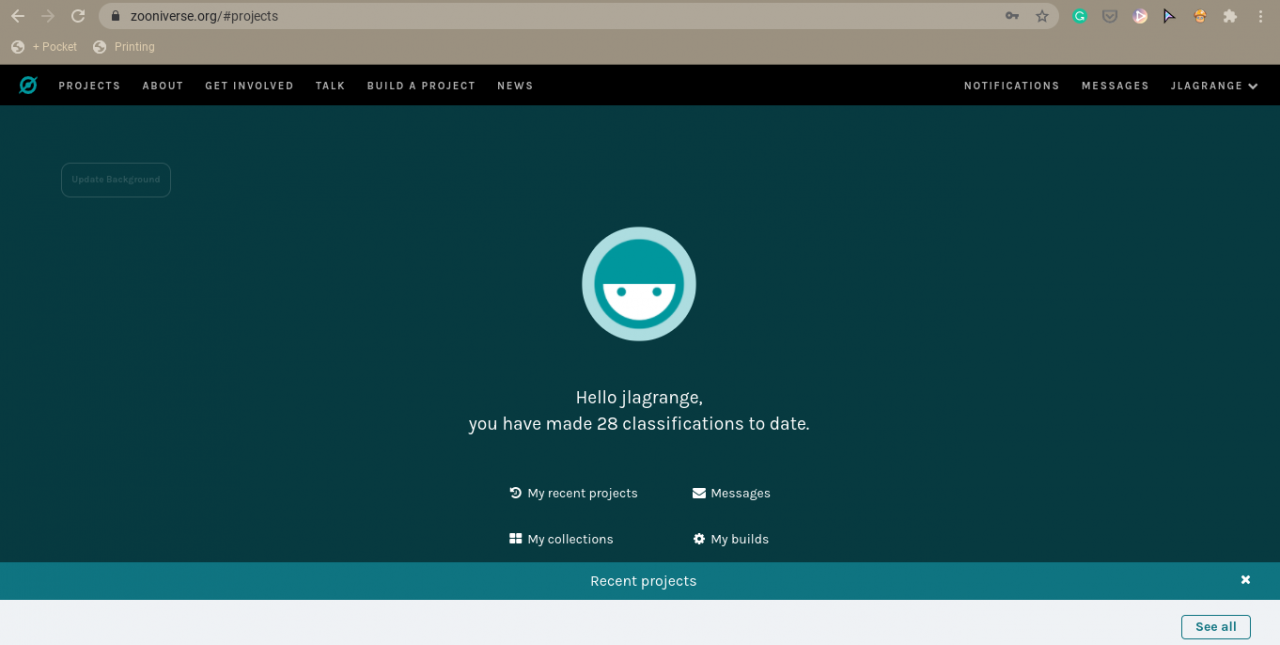Open the Printing bookmark

124,47
